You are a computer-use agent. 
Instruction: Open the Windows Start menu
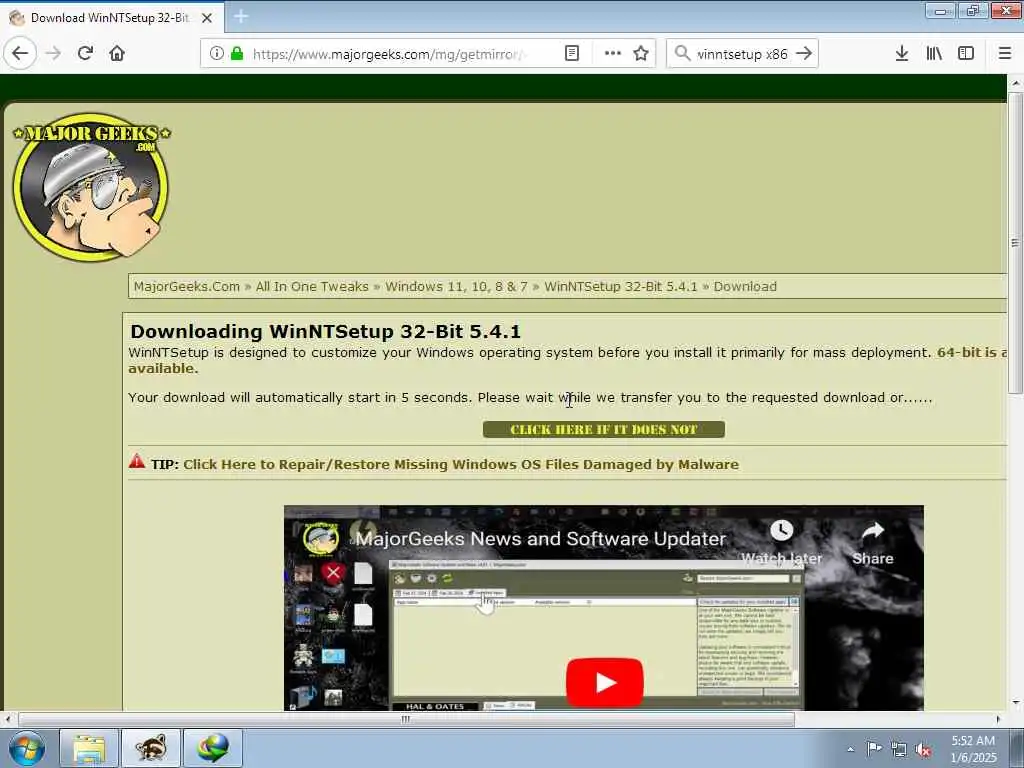[27, 748]
